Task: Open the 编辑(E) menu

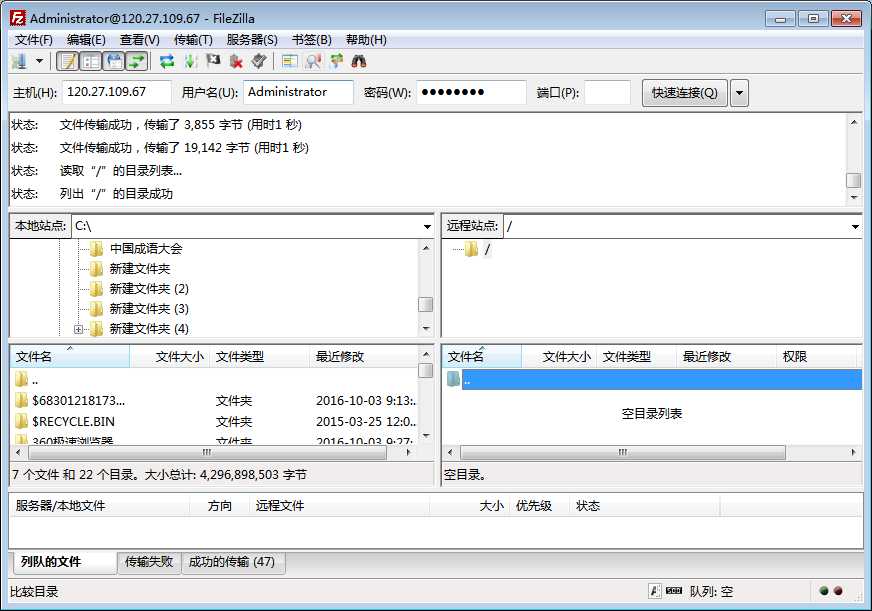Action: click(86, 39)
